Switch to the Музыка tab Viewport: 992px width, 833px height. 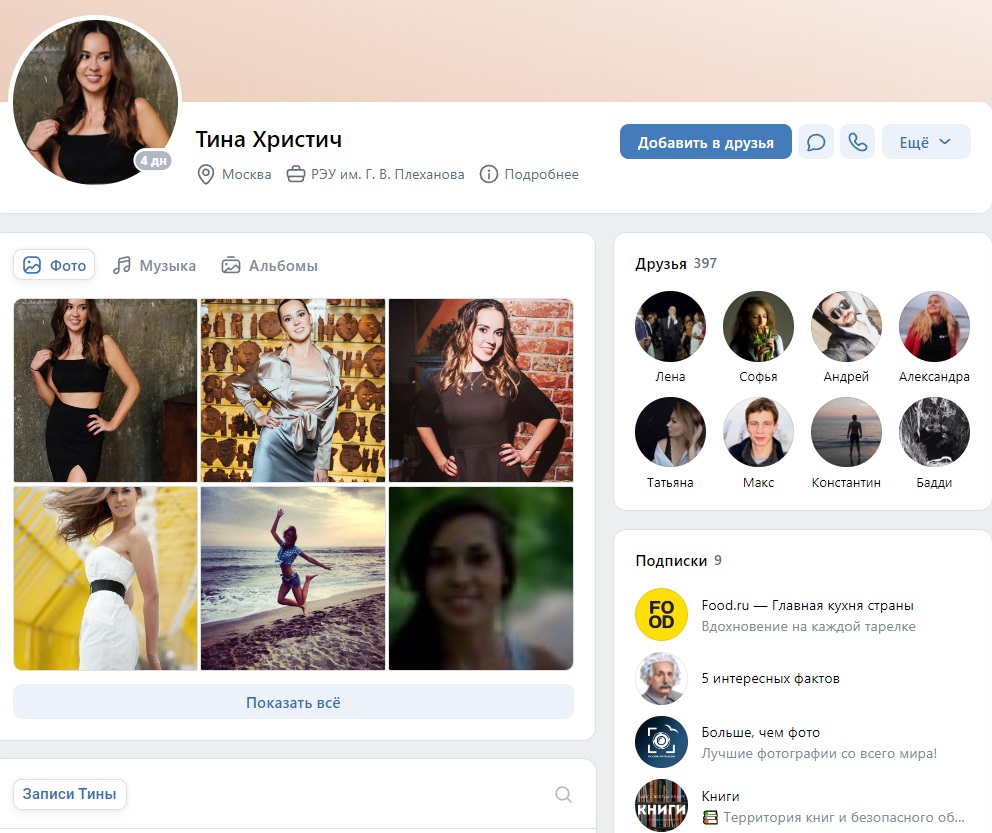pos(154,266)
